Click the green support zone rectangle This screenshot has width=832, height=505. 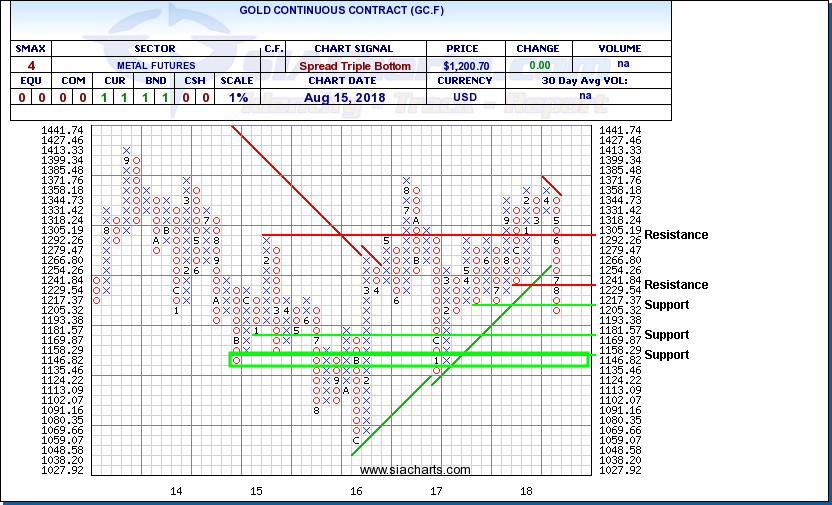[408, 359]
